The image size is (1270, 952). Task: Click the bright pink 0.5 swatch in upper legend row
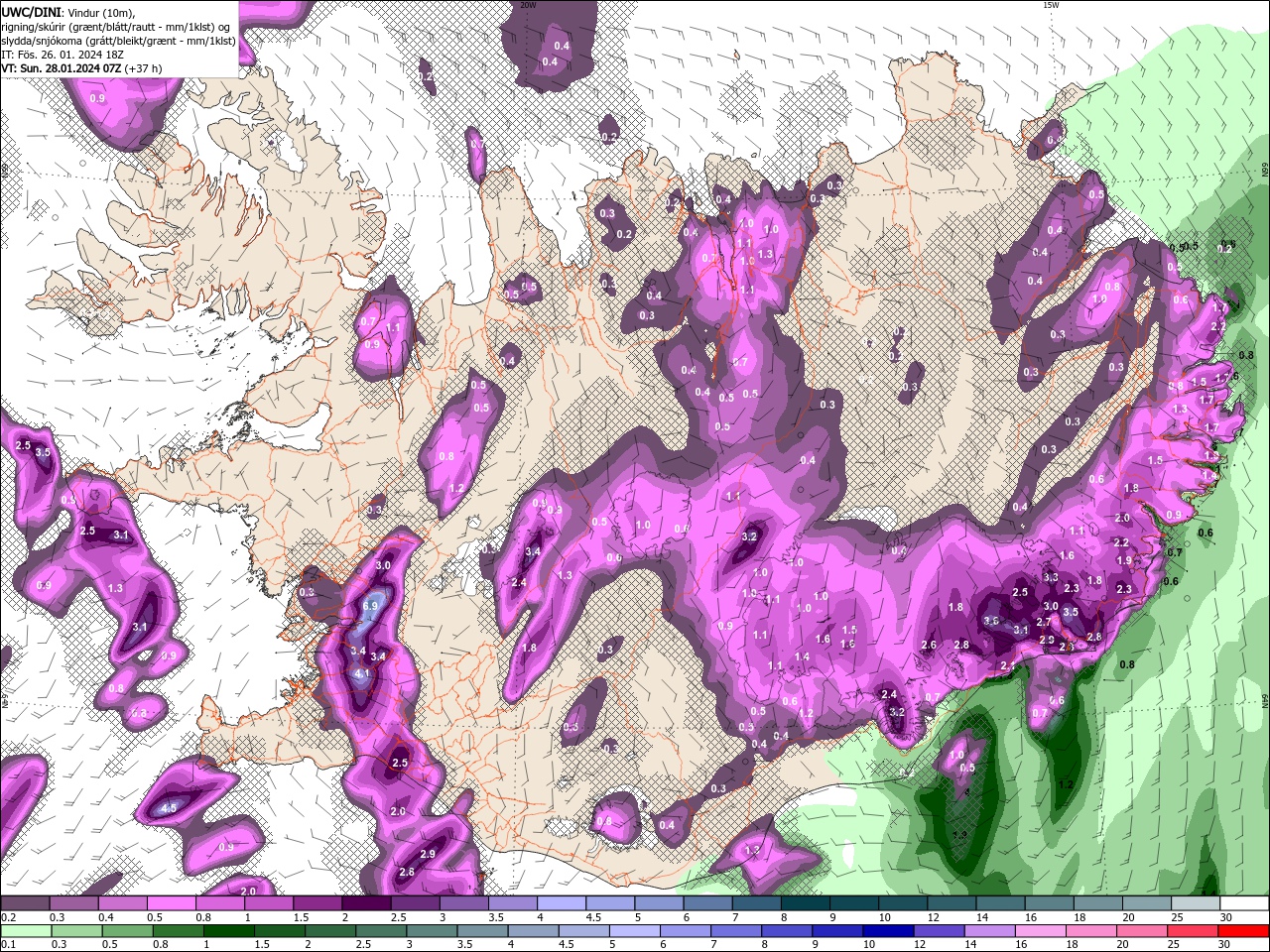pos(171,903)
